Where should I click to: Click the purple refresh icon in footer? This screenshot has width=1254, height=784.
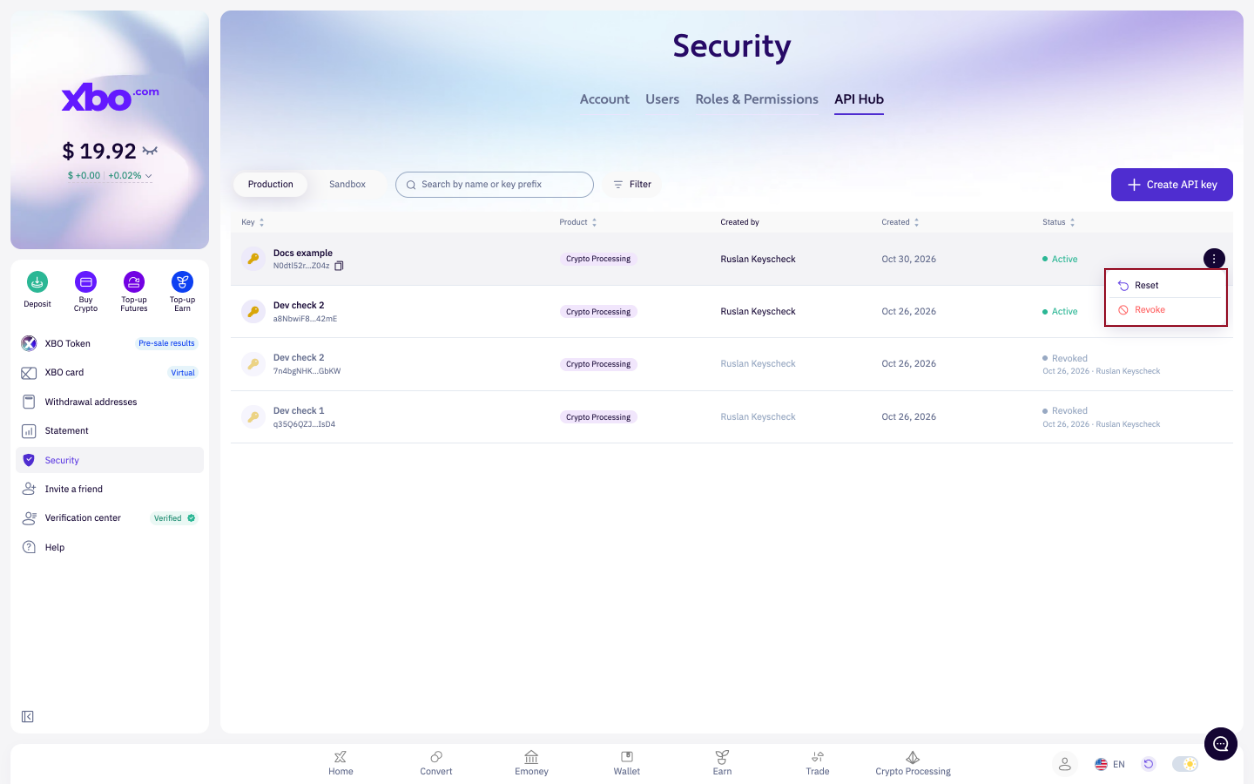pyautogui.click(x=1149, y=764)
